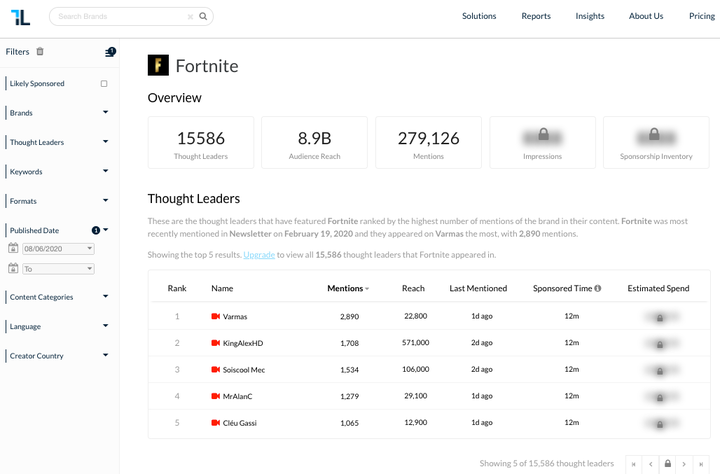Screen dimensions: 720x474
Task: Open the About Us menu
Action: [646, 16]
